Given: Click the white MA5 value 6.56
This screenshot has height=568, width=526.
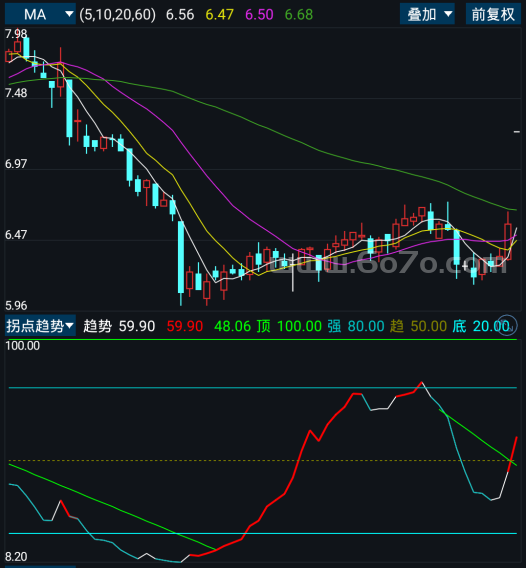Looking at the screenshot, I should coord(180,15).
